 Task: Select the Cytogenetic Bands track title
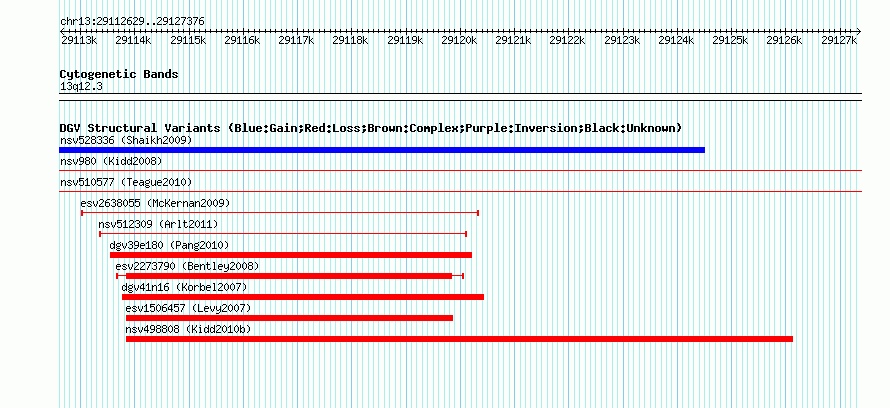119,74
